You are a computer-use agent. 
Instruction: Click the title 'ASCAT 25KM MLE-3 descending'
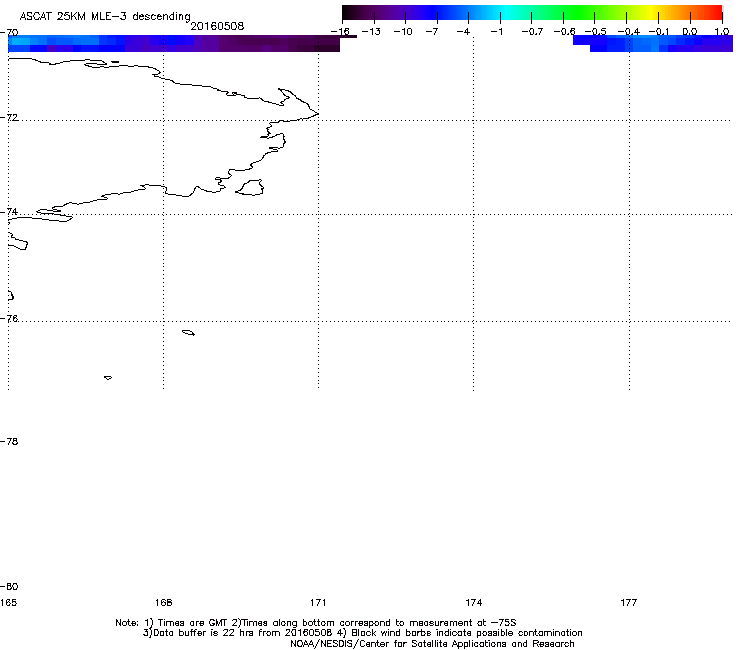click(105, 16)
